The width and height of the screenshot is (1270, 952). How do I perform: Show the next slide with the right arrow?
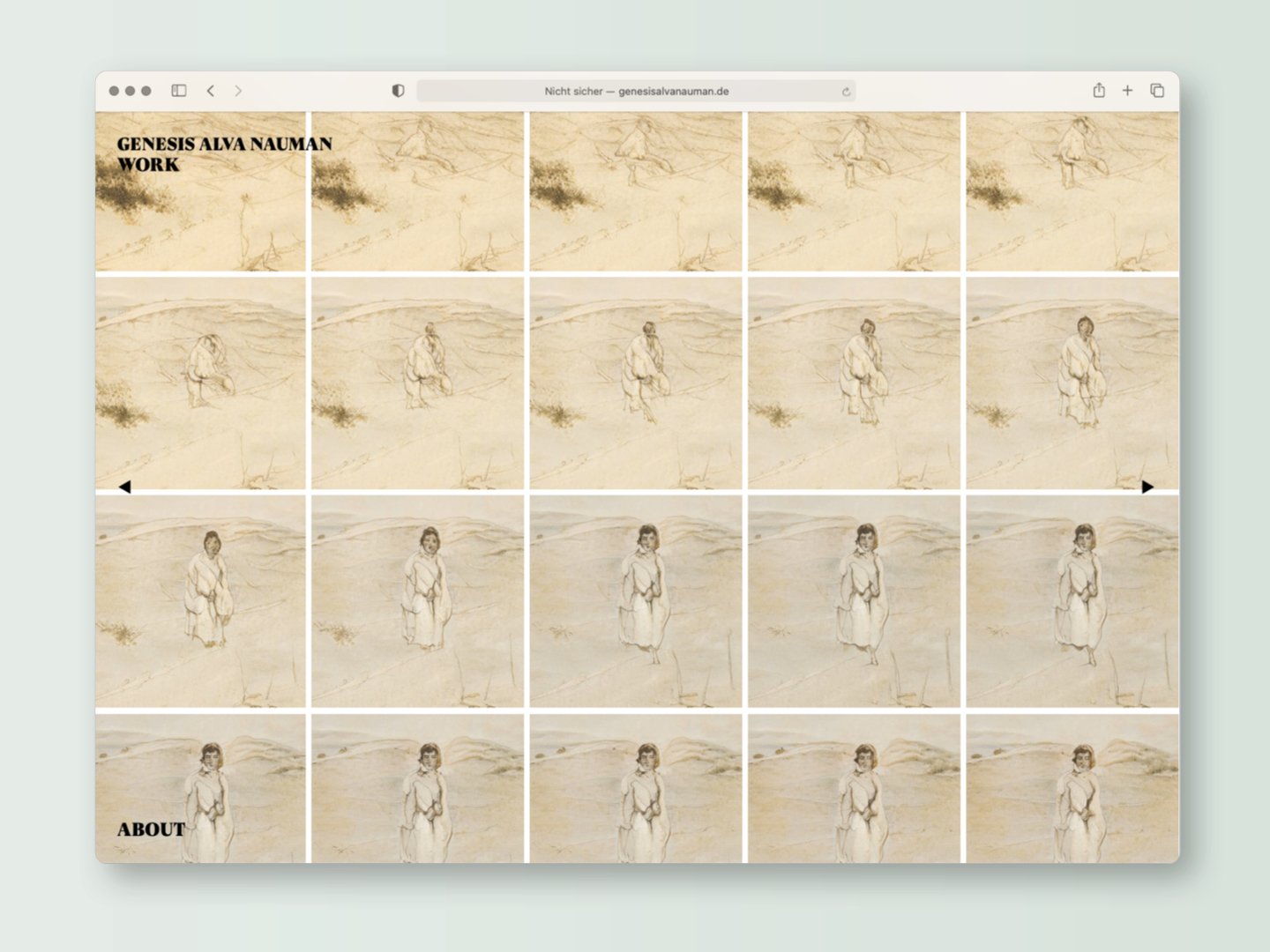pyautogui.click(x=1147, y=487)
